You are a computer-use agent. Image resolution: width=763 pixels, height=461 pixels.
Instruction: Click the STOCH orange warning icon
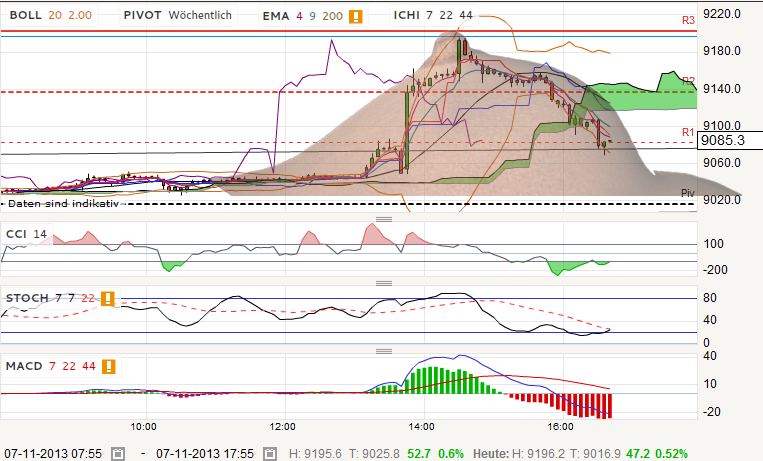108,298
